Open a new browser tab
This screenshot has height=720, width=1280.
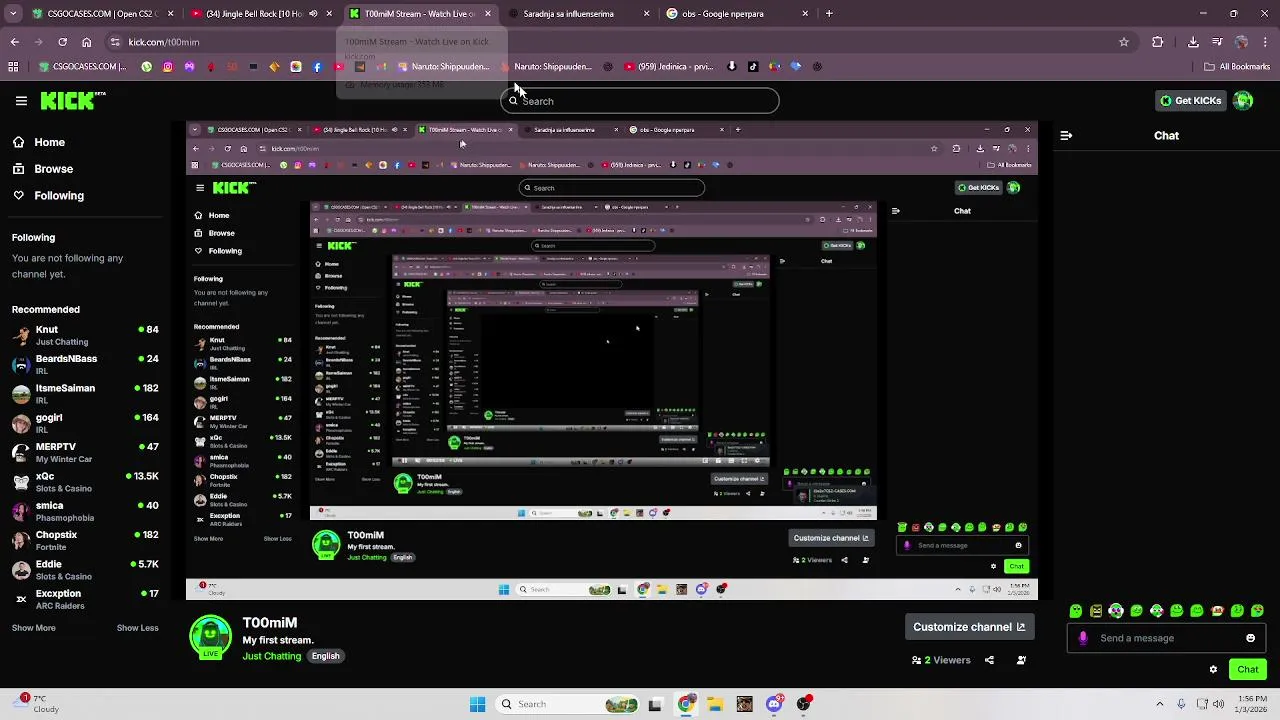[x=829, y=14]
